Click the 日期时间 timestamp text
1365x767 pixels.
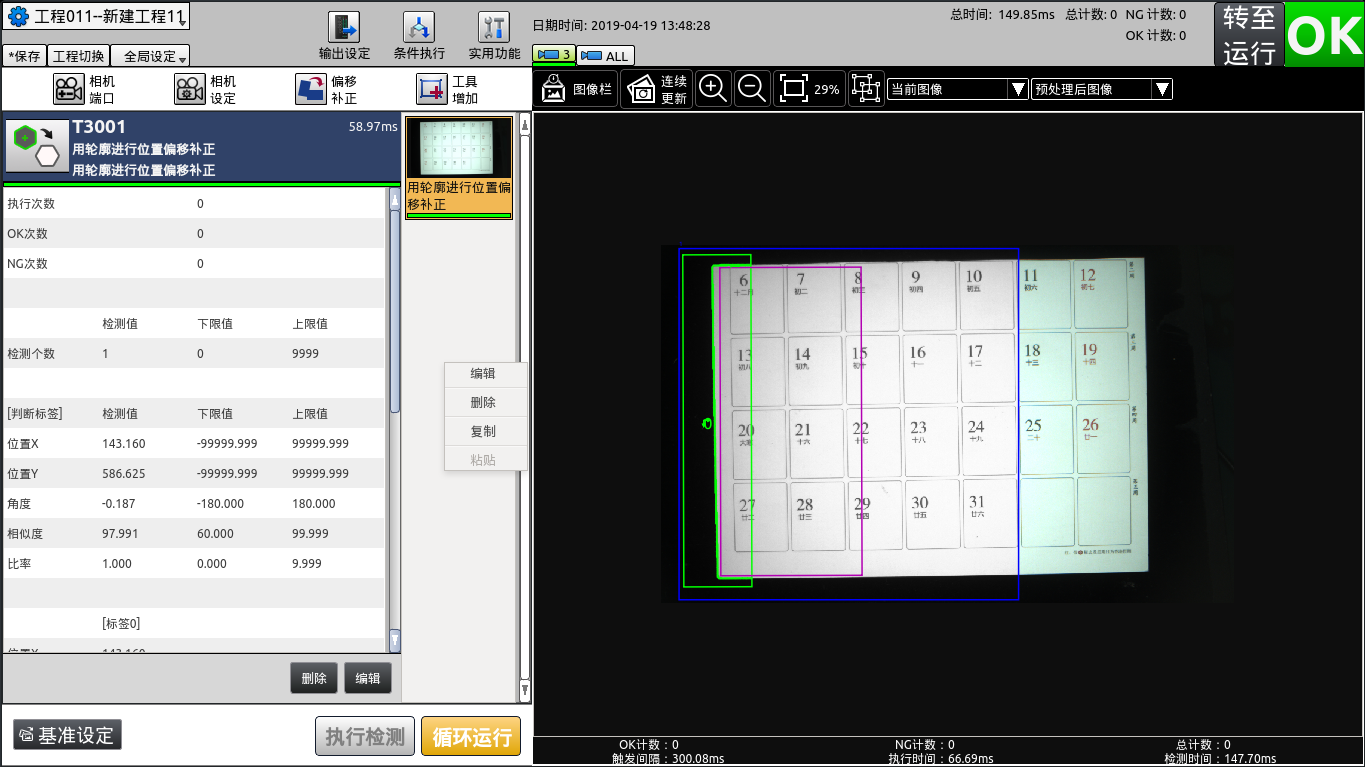click(x=621, y=26)
